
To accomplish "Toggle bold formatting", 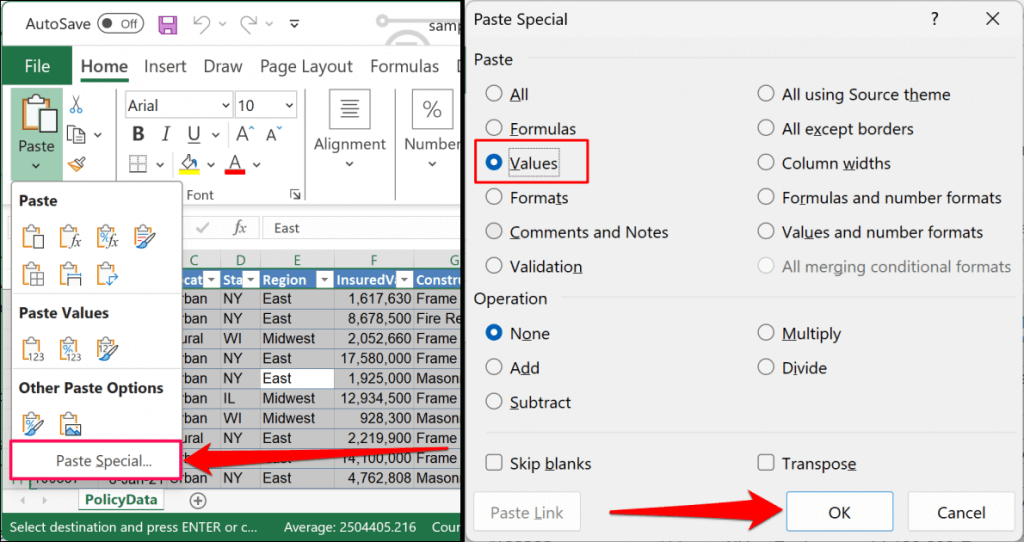I will click(x=138, y=134).
